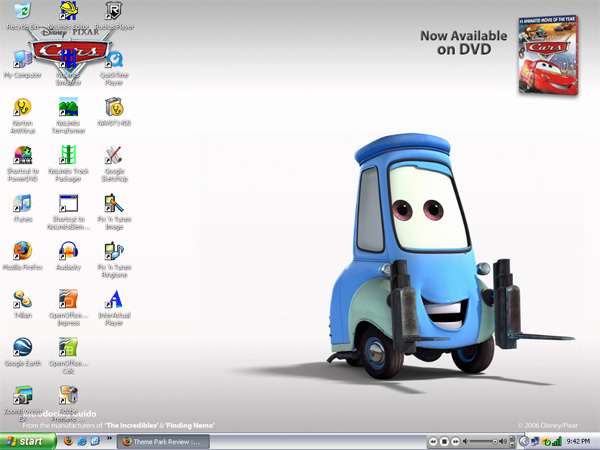Screen dimensions: 600x450
Task: Click the Start button
Action: (28, 442)
